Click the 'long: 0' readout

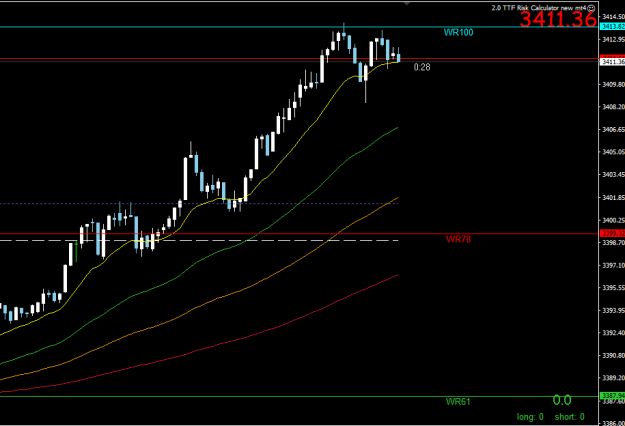coord(530,417)
